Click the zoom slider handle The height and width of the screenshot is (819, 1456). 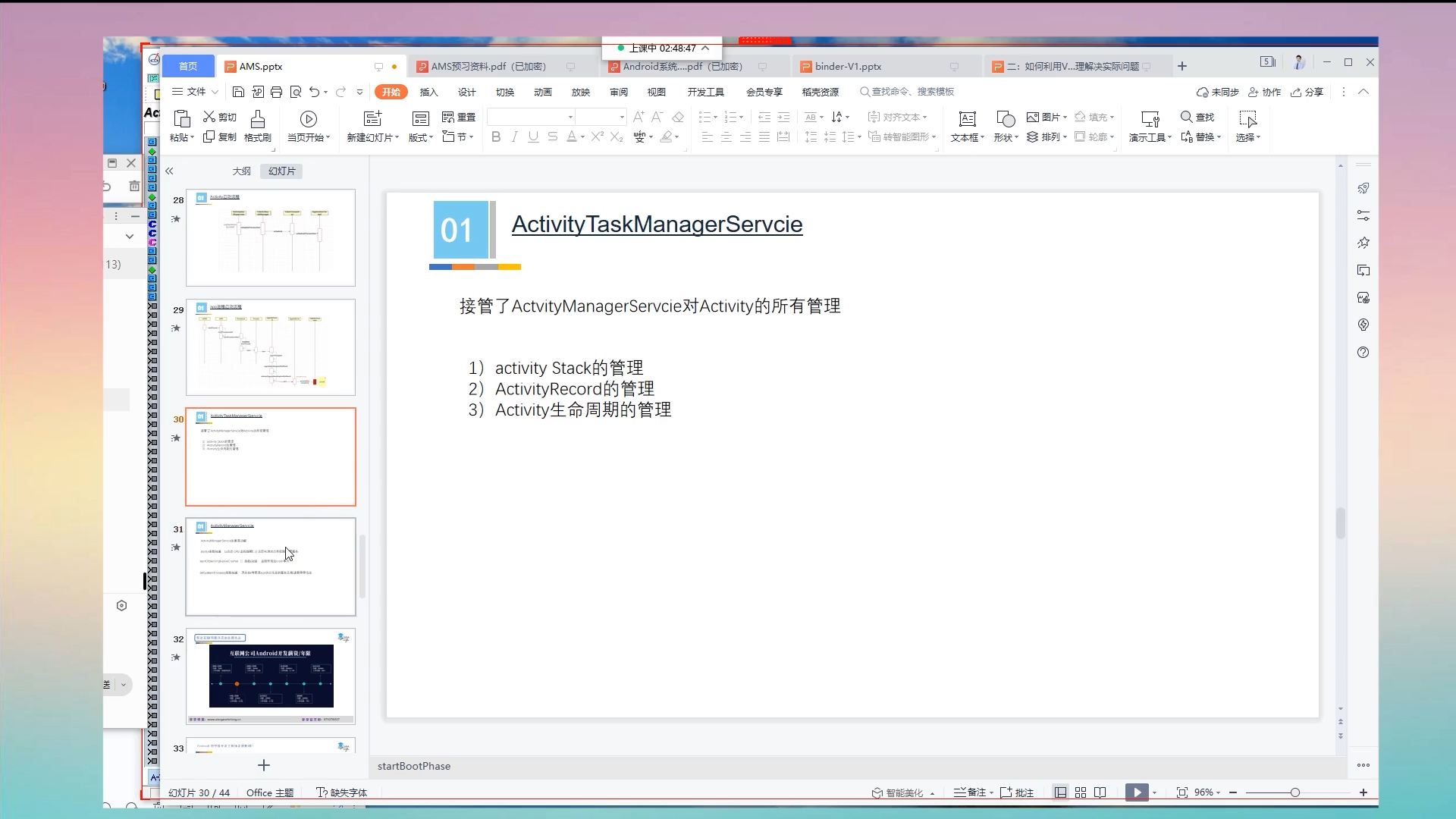[x=1295, y=792]
